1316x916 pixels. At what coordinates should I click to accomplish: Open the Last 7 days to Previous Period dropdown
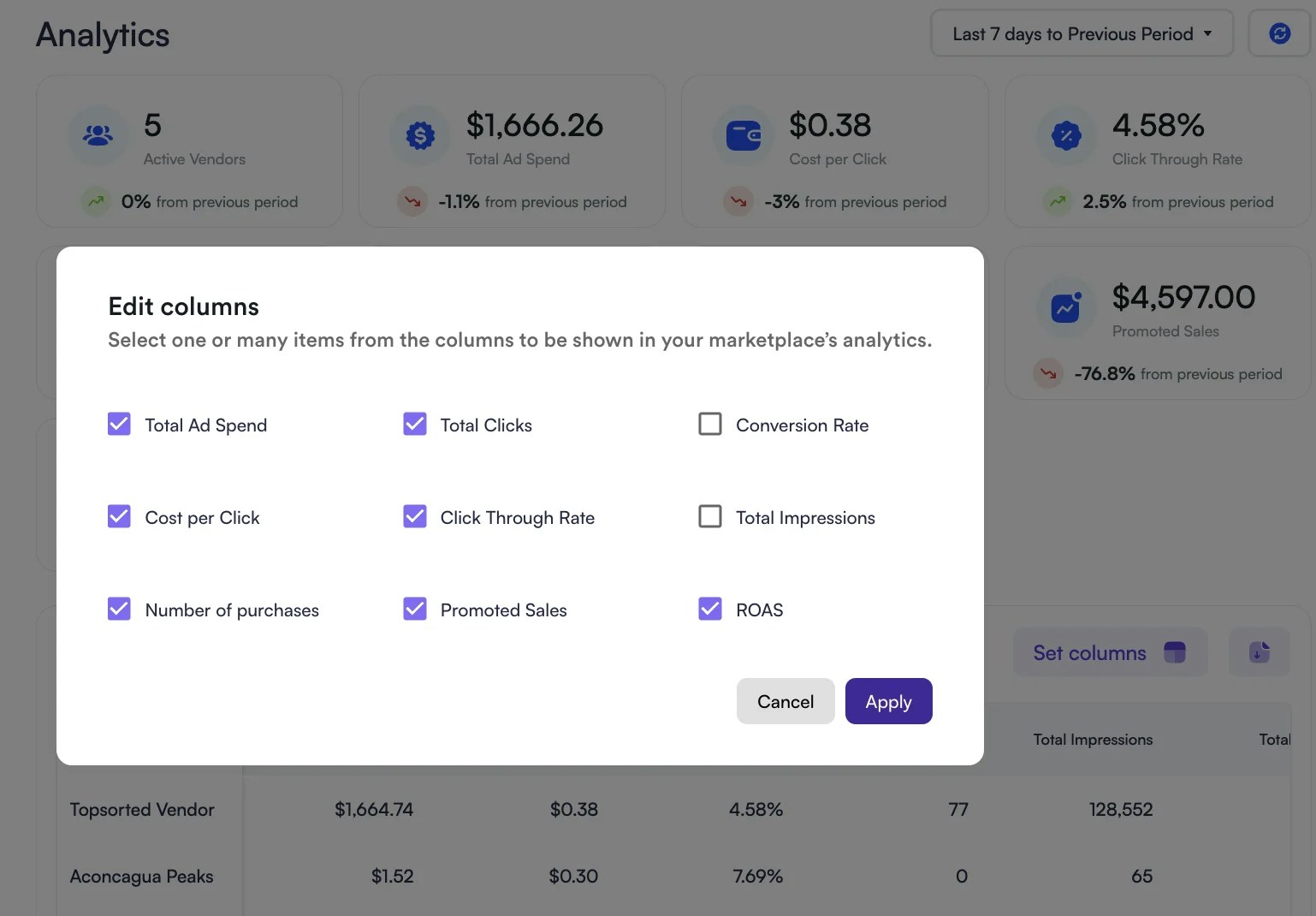pos(1081,33)
